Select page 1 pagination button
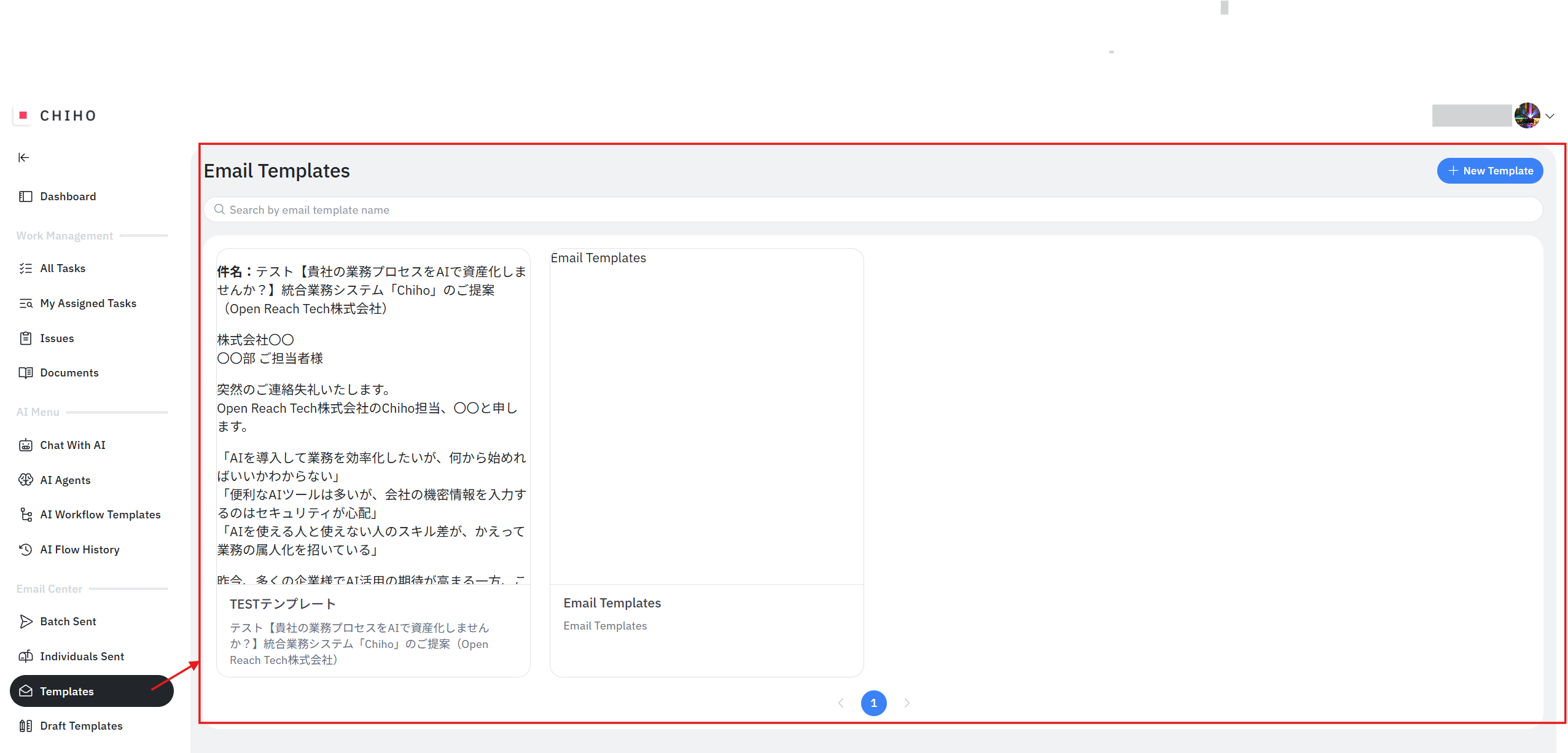The width and height of the screenshot is (1568, 753). point(873,703)
